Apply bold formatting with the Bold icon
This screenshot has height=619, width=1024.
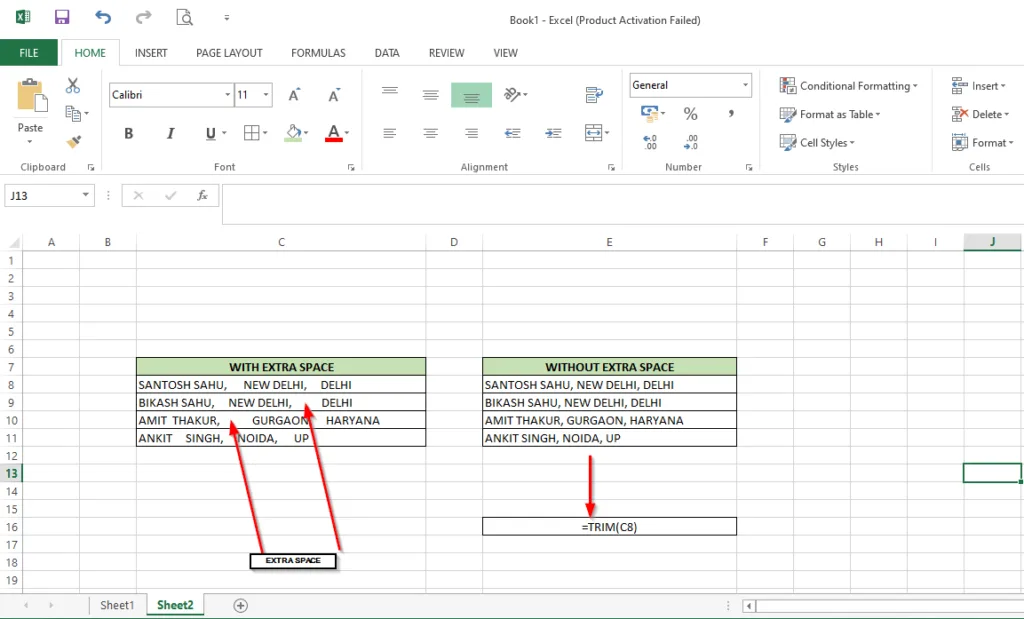(x=128, y=133)
